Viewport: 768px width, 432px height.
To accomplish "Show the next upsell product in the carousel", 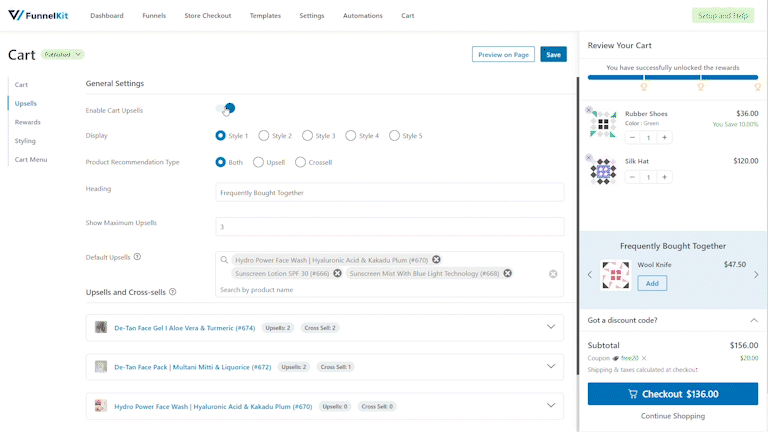I will [x=756, y=275].
